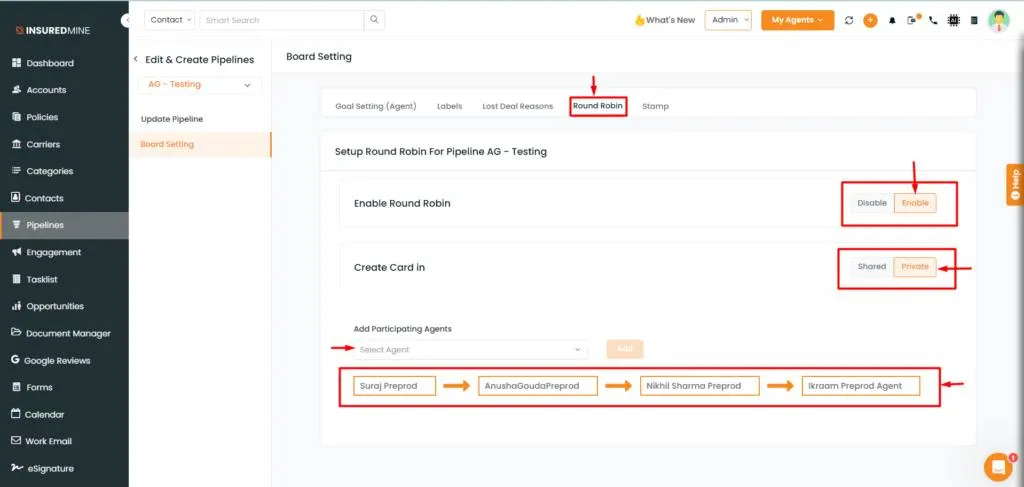Focus the Smart Search input field

(x=281, y=20)
